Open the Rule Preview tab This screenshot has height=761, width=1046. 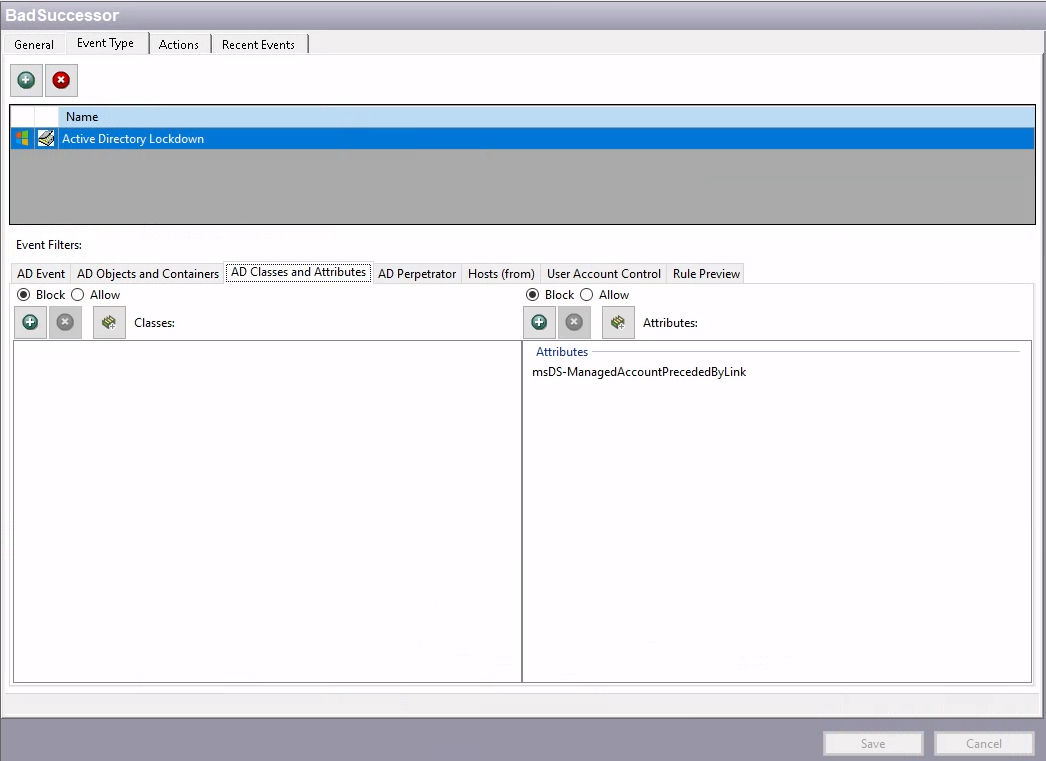[706, 274]
